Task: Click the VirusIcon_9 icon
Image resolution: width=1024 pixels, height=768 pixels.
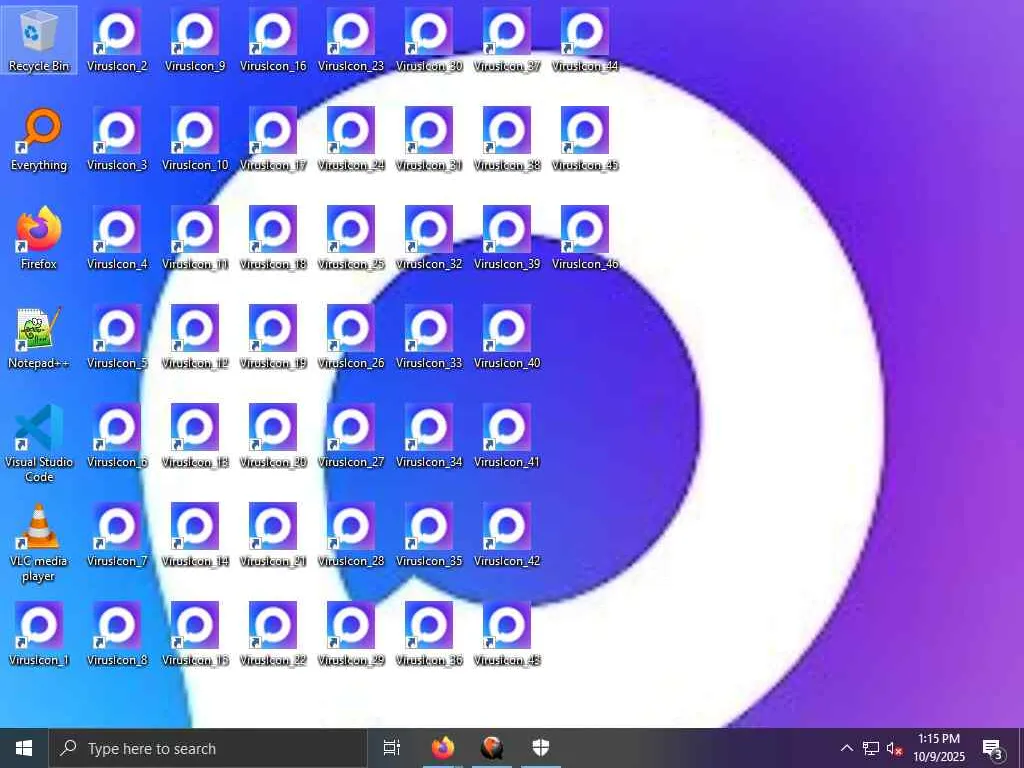Action: point(195,40)
